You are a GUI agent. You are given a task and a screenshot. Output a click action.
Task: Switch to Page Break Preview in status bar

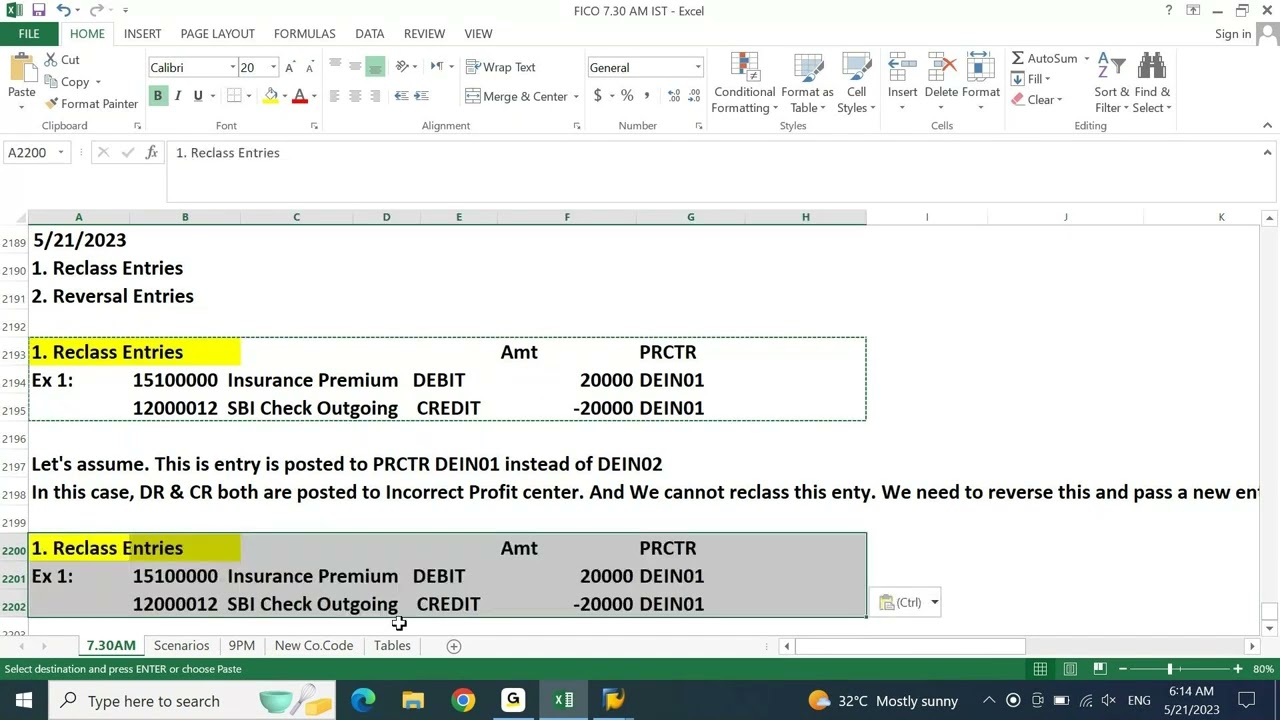click(1099, 668)
